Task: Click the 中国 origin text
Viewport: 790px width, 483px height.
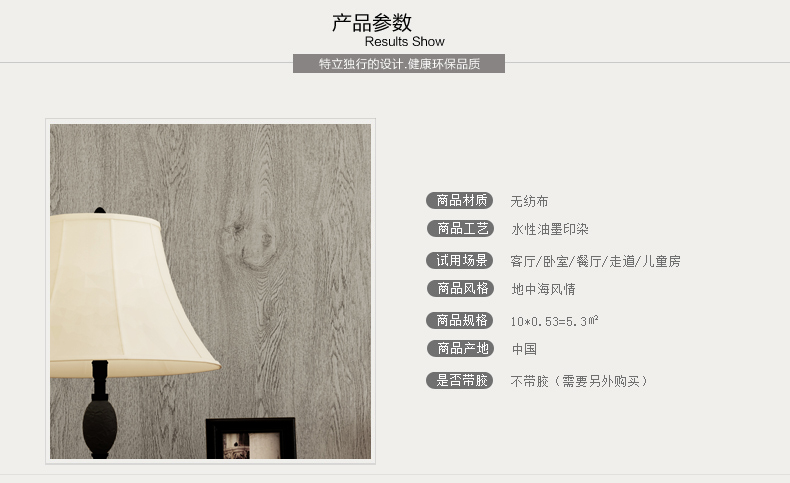Action: pos(524,349)
